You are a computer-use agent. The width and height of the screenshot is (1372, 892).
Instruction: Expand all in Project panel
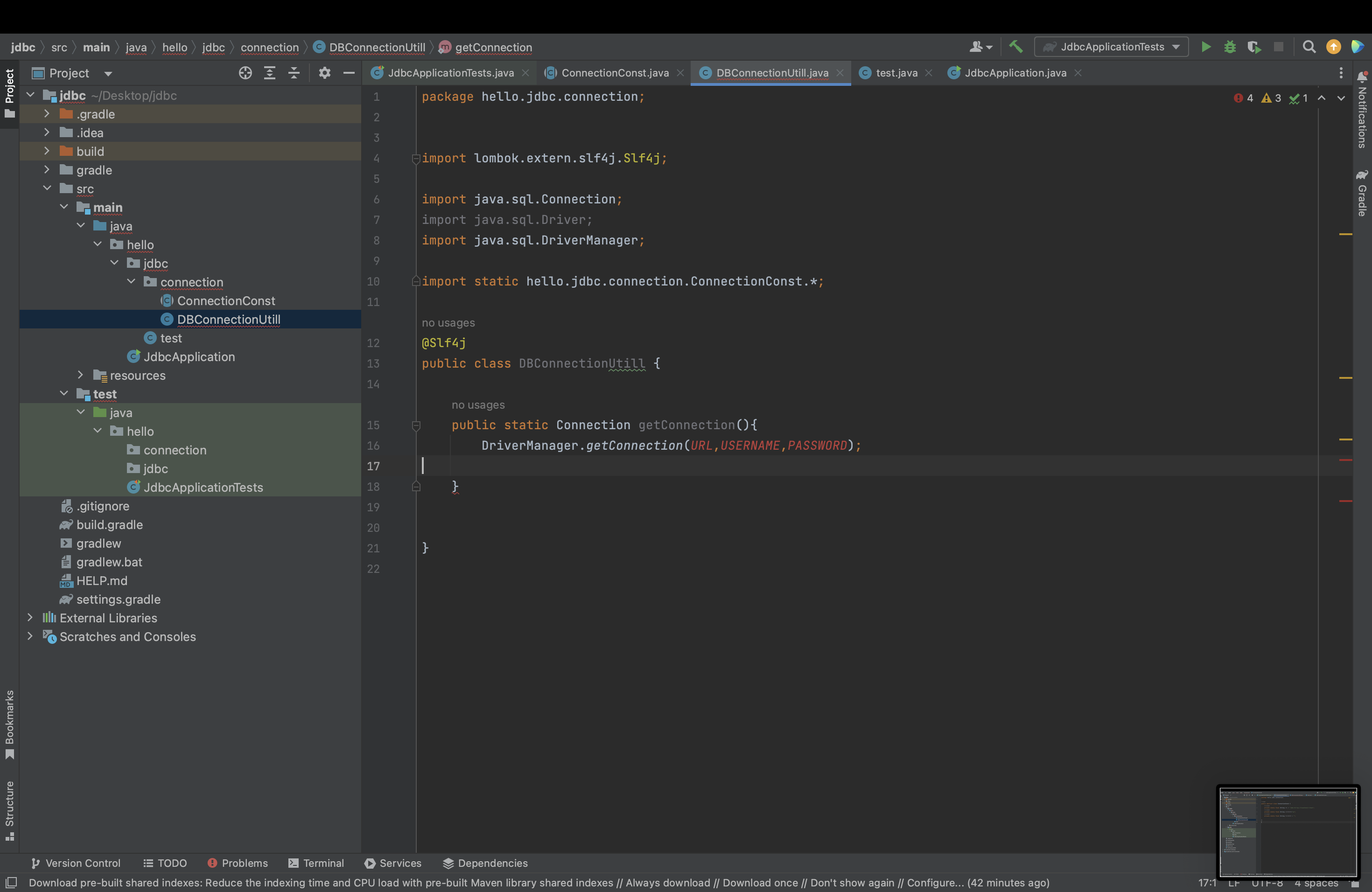[x=269, y=73]
